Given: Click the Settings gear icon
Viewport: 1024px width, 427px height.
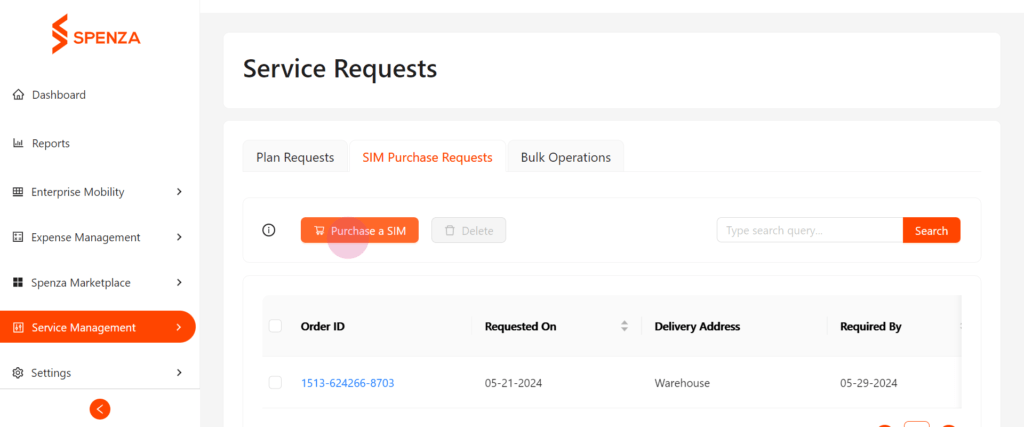Looking at the screenshot, I should point(18,373).
